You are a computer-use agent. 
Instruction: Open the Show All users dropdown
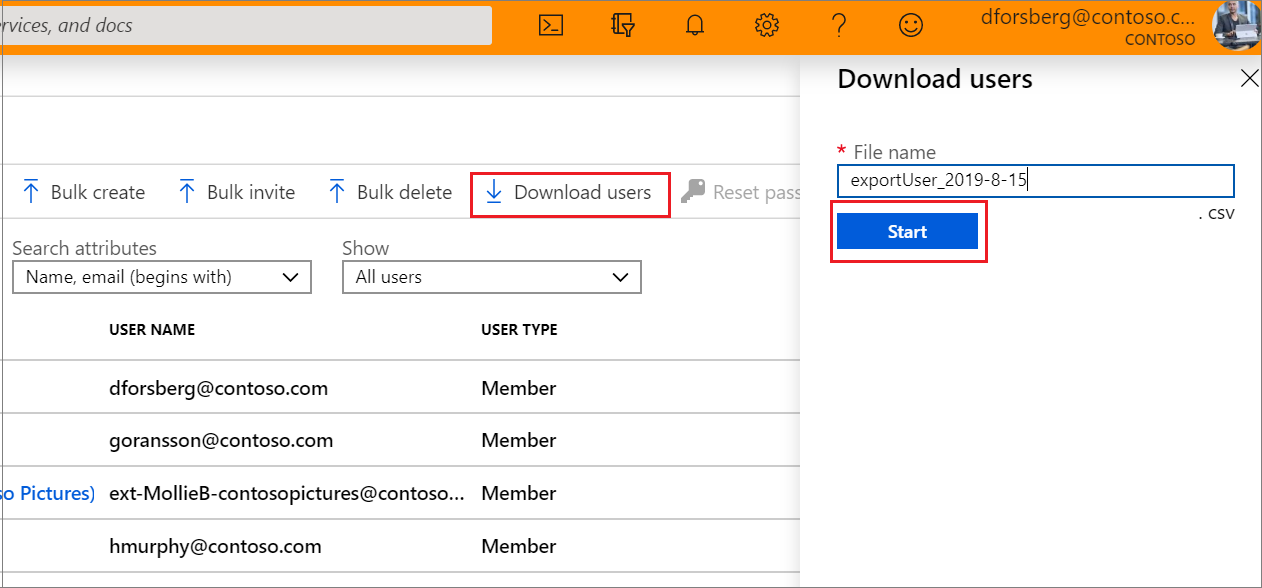coord(491,277)
